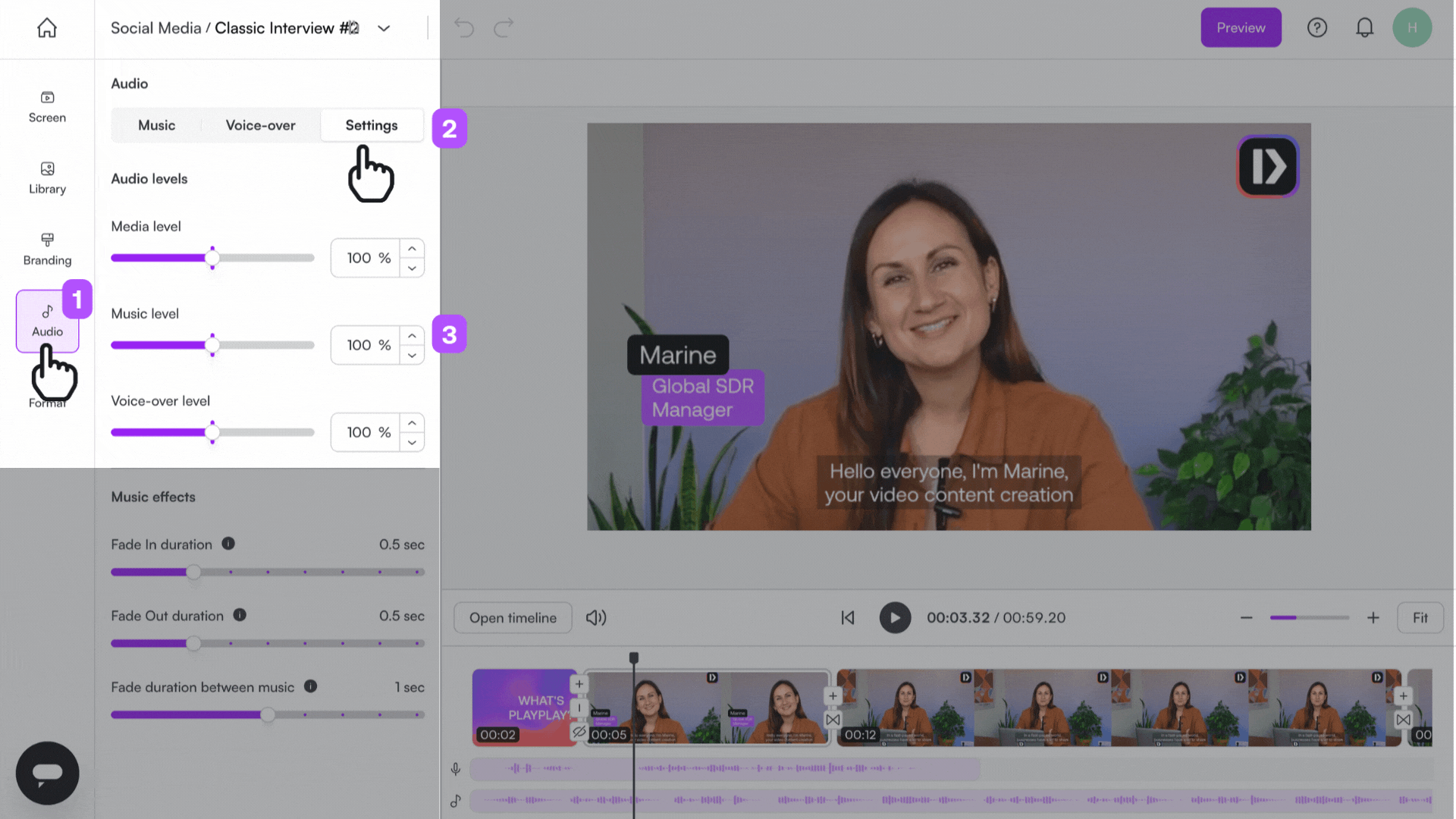Expand the Classic Interview project name dropdown

click(x=384, y=28)
